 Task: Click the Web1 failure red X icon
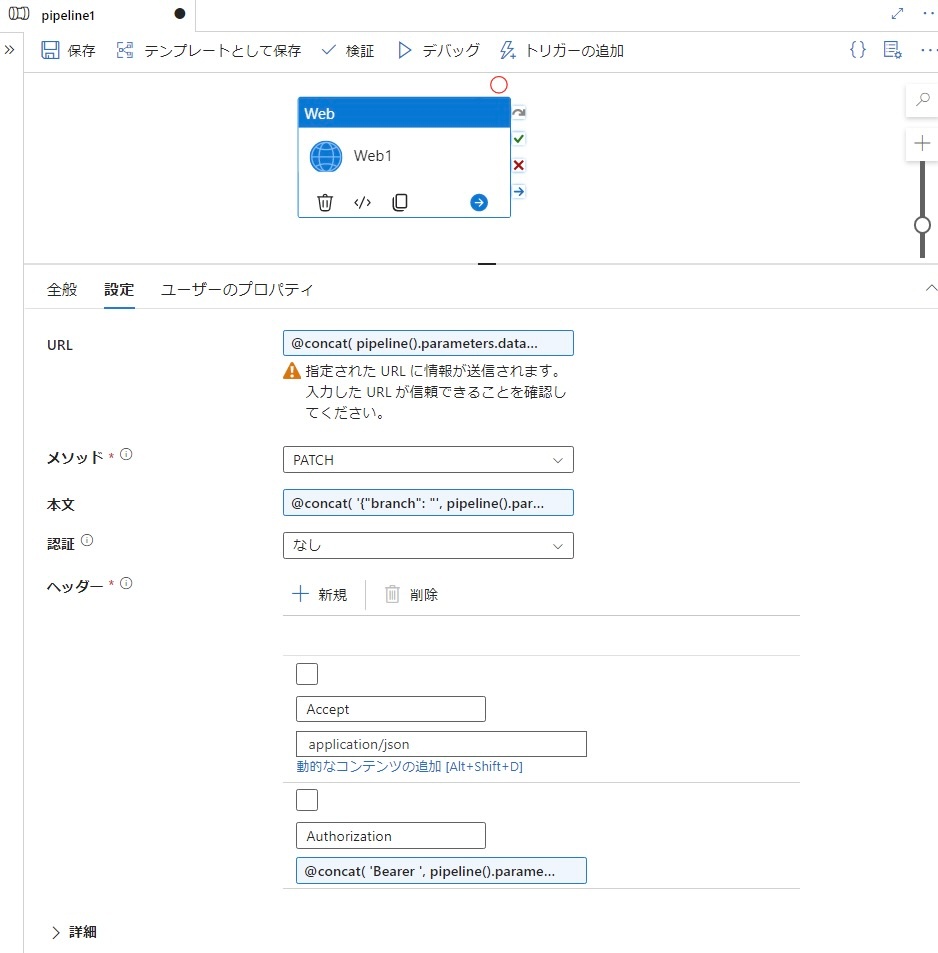pos(519,165)
